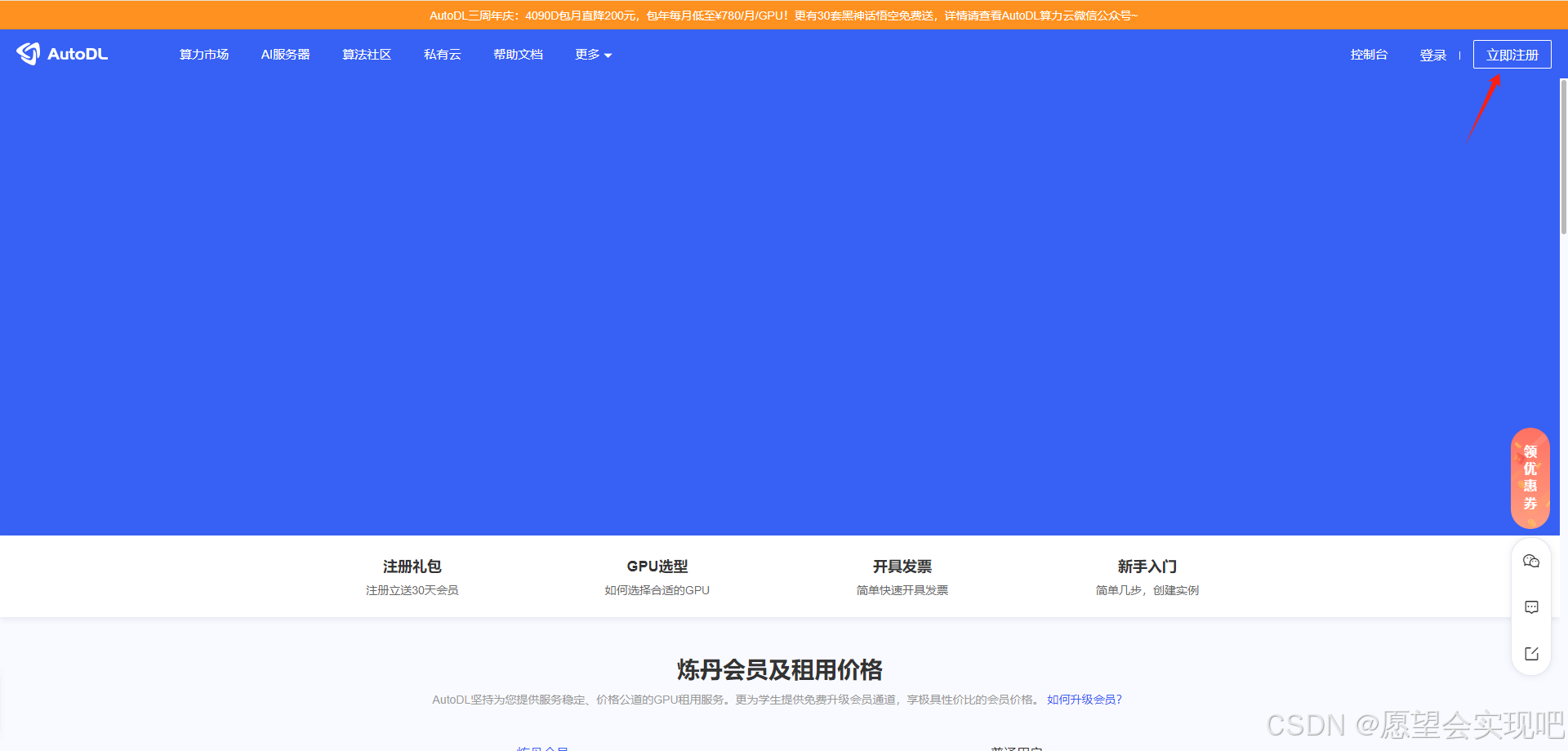The width and height of the screenshot is (1568, 751).
Task: Expand the 更多 dropdown menu
Action: click(x=593, y=55)
